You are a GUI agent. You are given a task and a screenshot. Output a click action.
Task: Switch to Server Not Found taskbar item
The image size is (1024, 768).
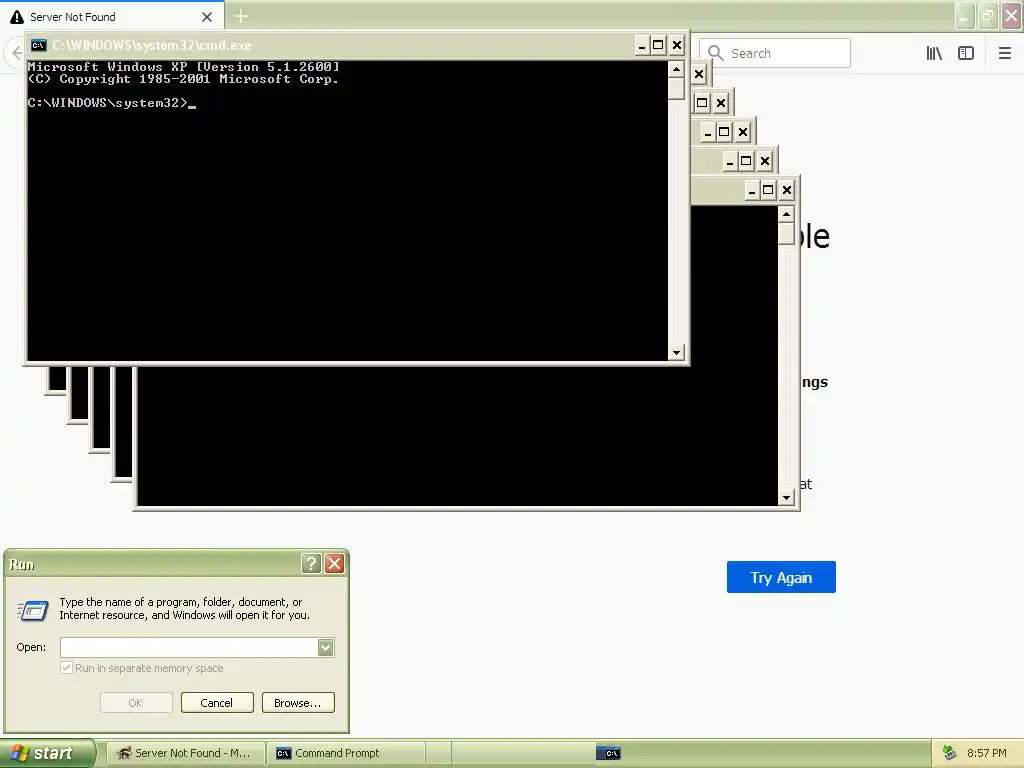point(185,753)
